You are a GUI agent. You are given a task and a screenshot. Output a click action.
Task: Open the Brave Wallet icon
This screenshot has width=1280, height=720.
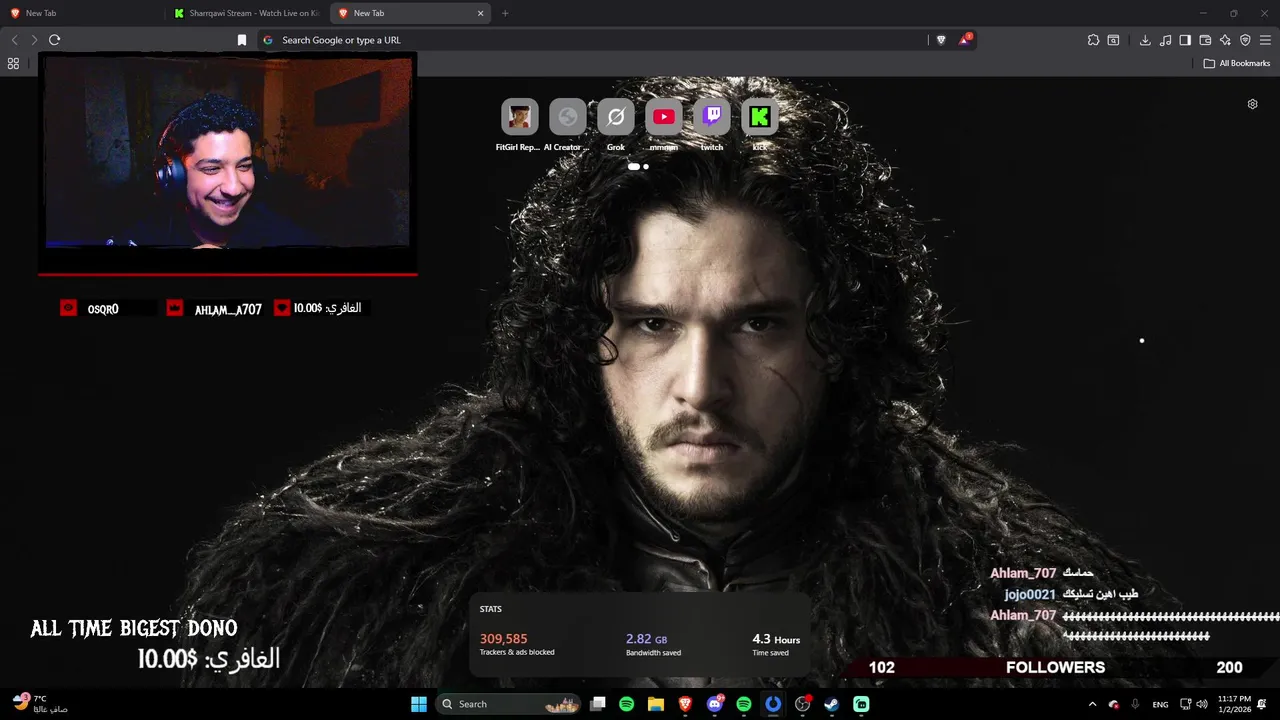[x=1205, y=40]
